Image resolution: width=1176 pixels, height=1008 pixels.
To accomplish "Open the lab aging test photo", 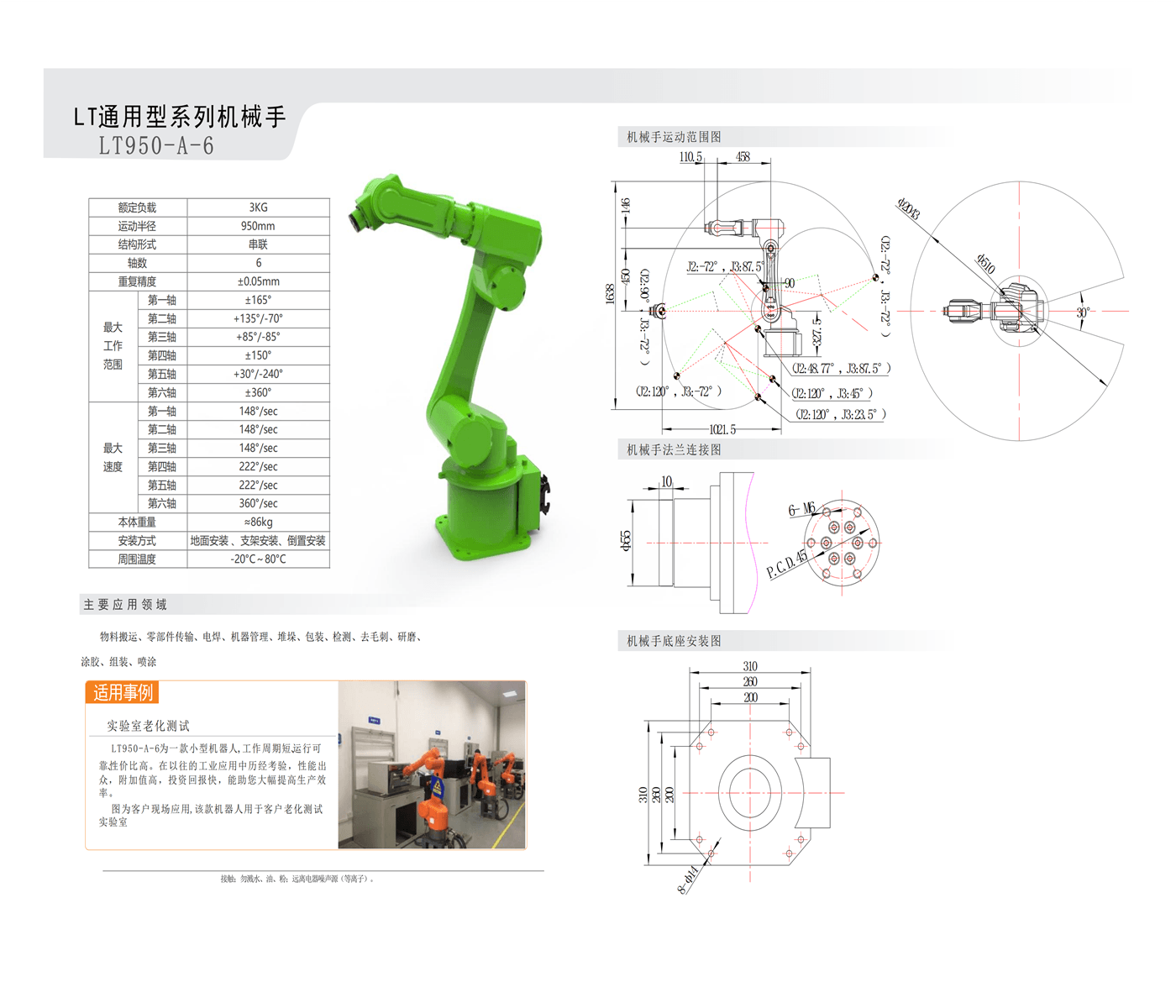I will click(432, 764).
